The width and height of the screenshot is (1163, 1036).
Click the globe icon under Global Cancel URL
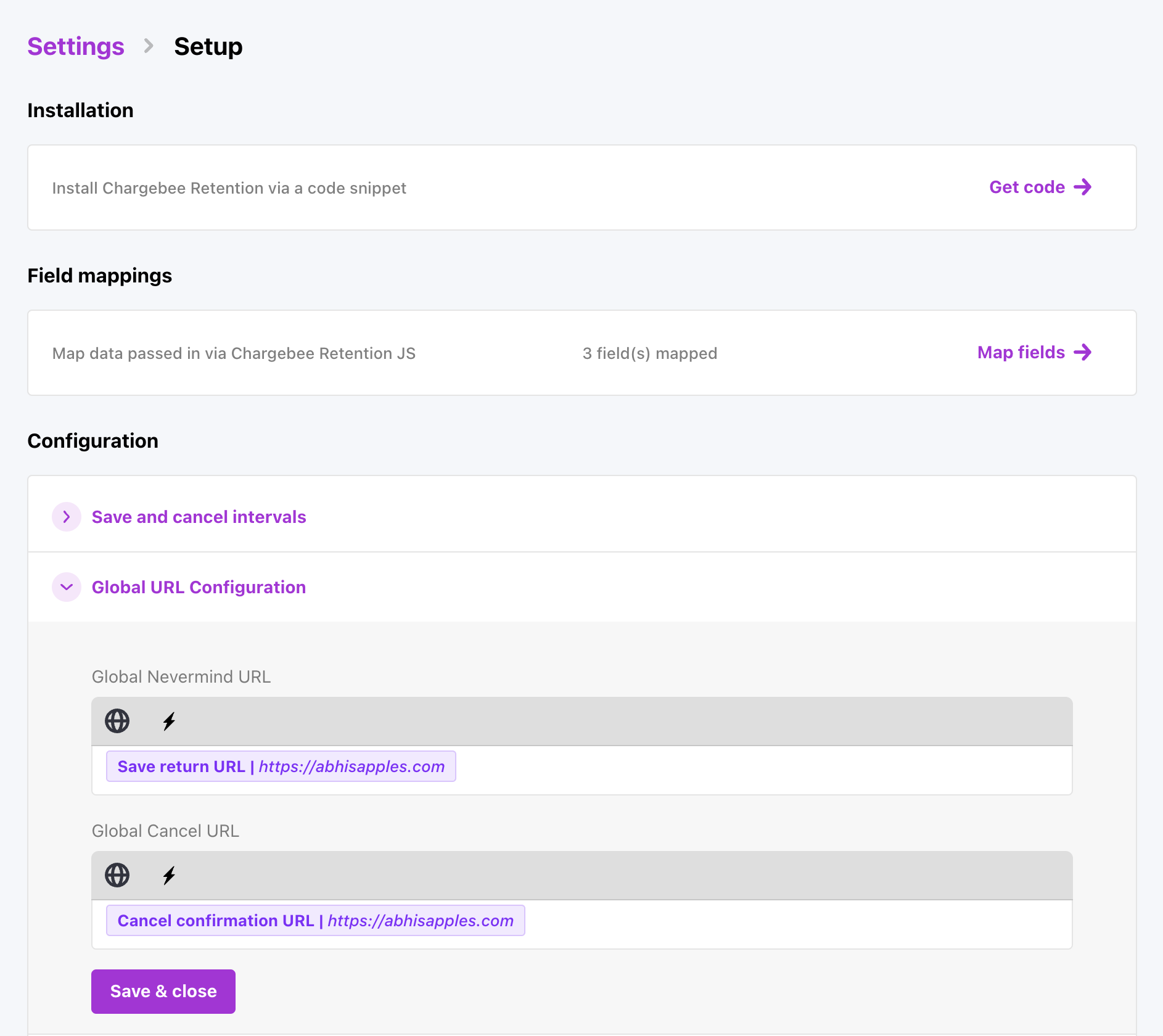117,875
